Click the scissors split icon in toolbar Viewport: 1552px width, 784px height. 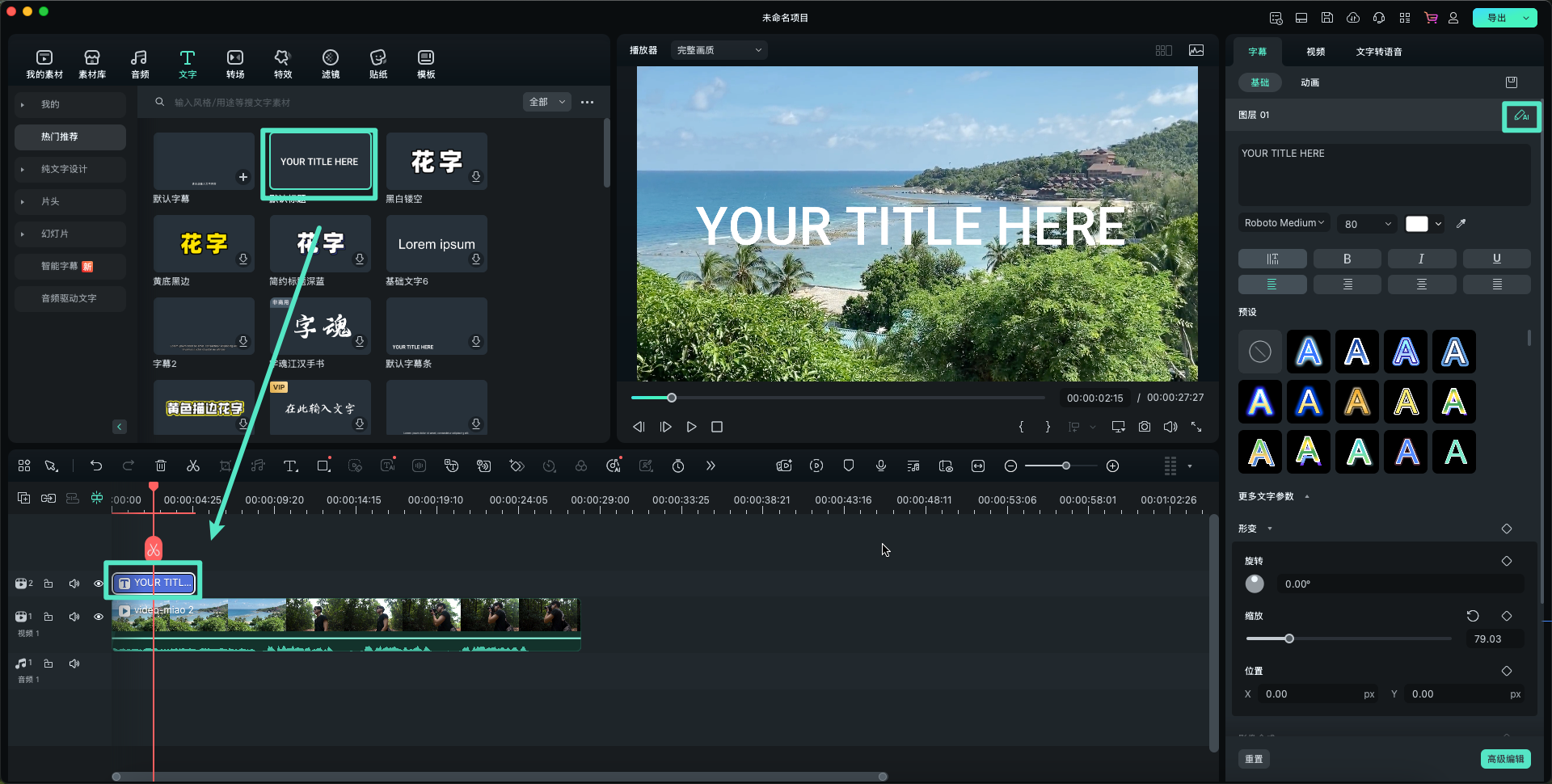click(x=192, y=466)
